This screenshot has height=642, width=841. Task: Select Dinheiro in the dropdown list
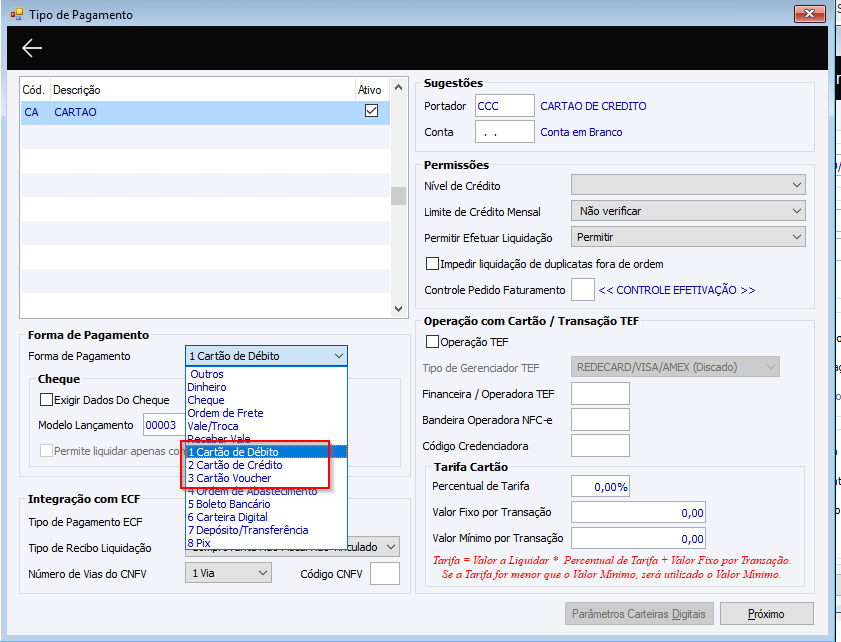(x=207, y=387)
